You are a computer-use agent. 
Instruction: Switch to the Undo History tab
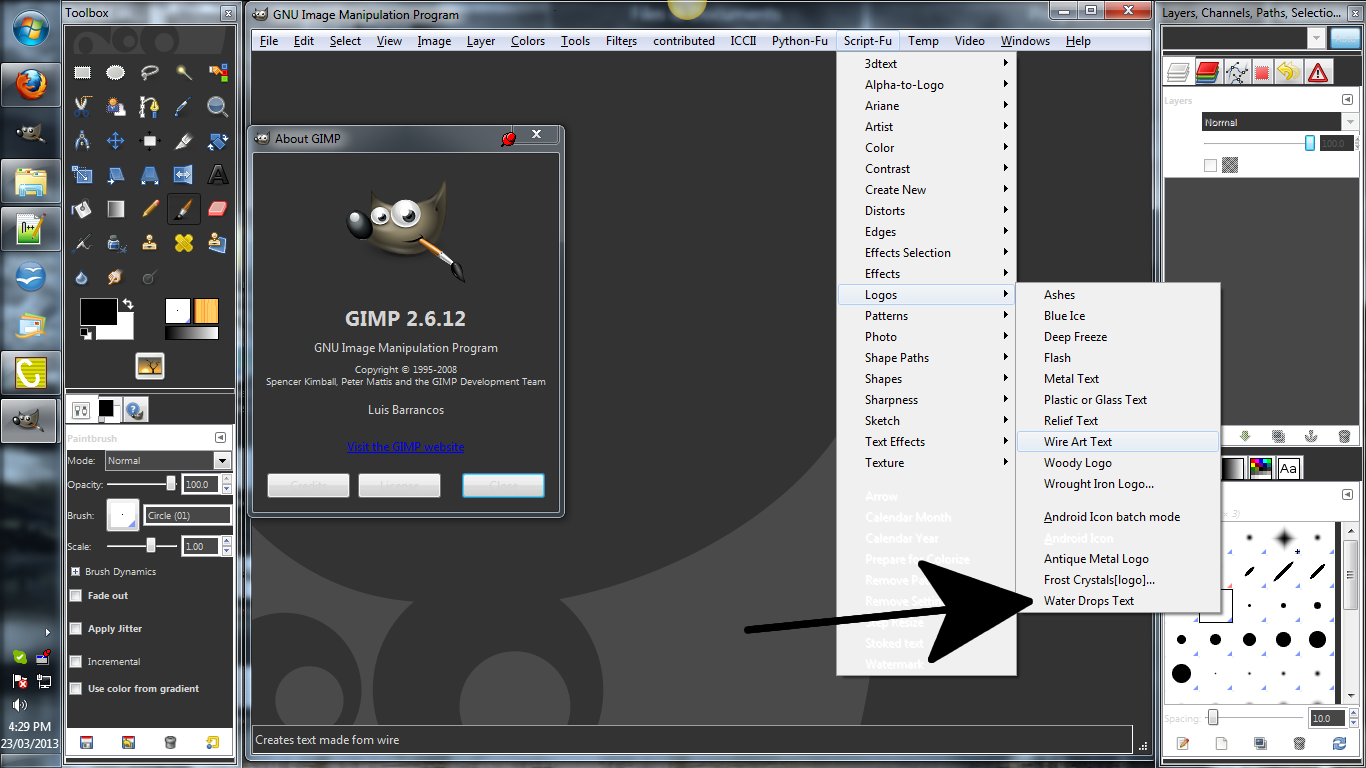pos(1290,72)
